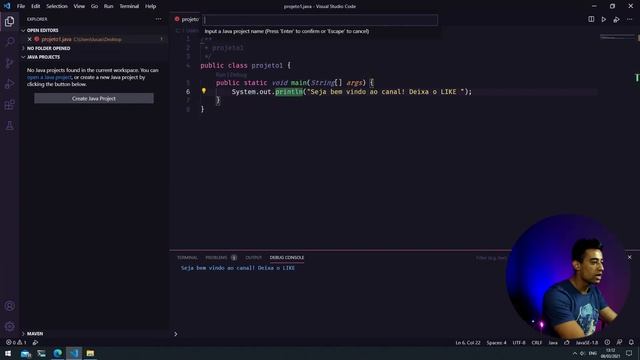Click the Java project name input field
The width and height of the screenshot is (640, 360).
coord(320,20)
